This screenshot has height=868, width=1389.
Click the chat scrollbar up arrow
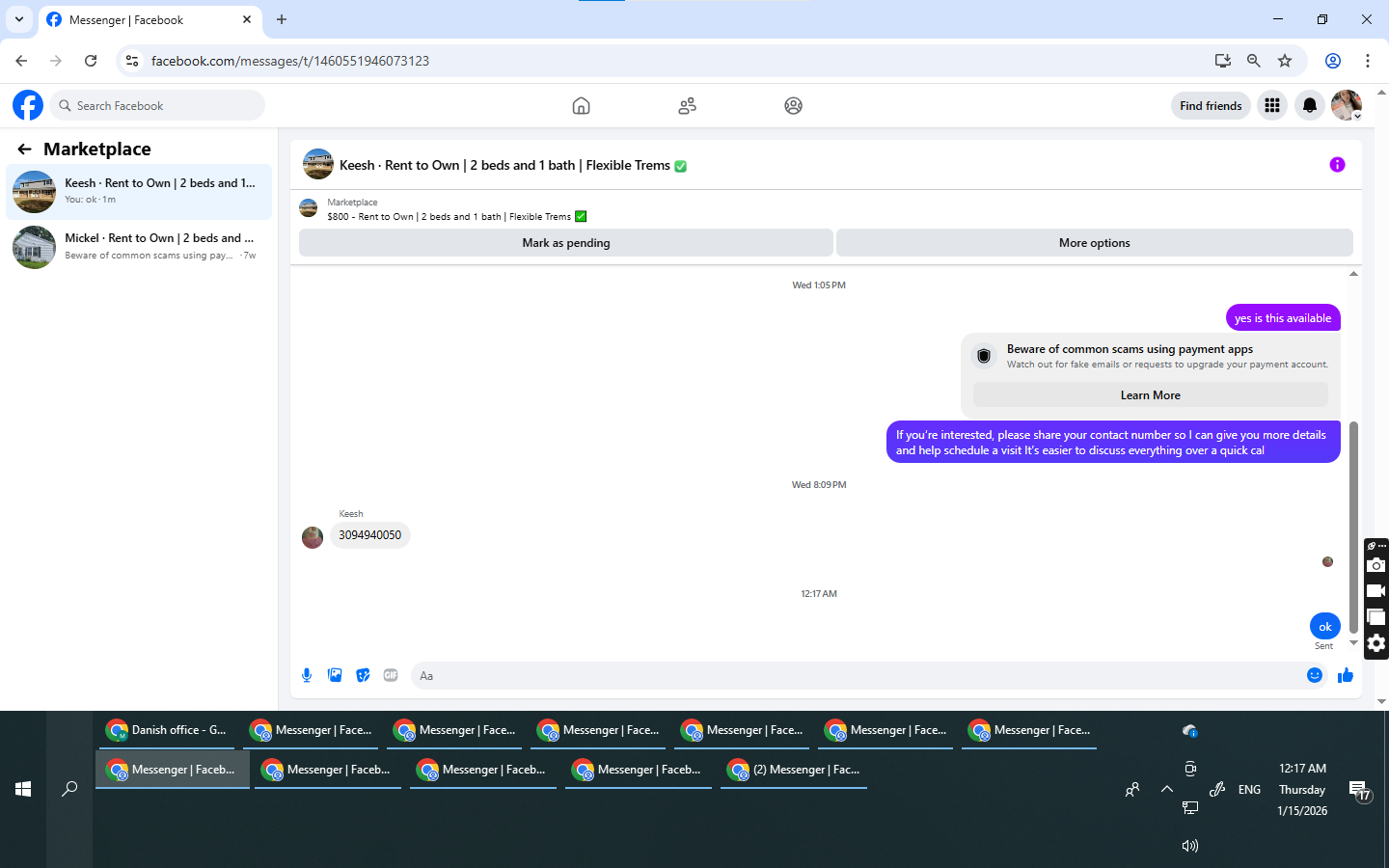(x=1353, y=274)
